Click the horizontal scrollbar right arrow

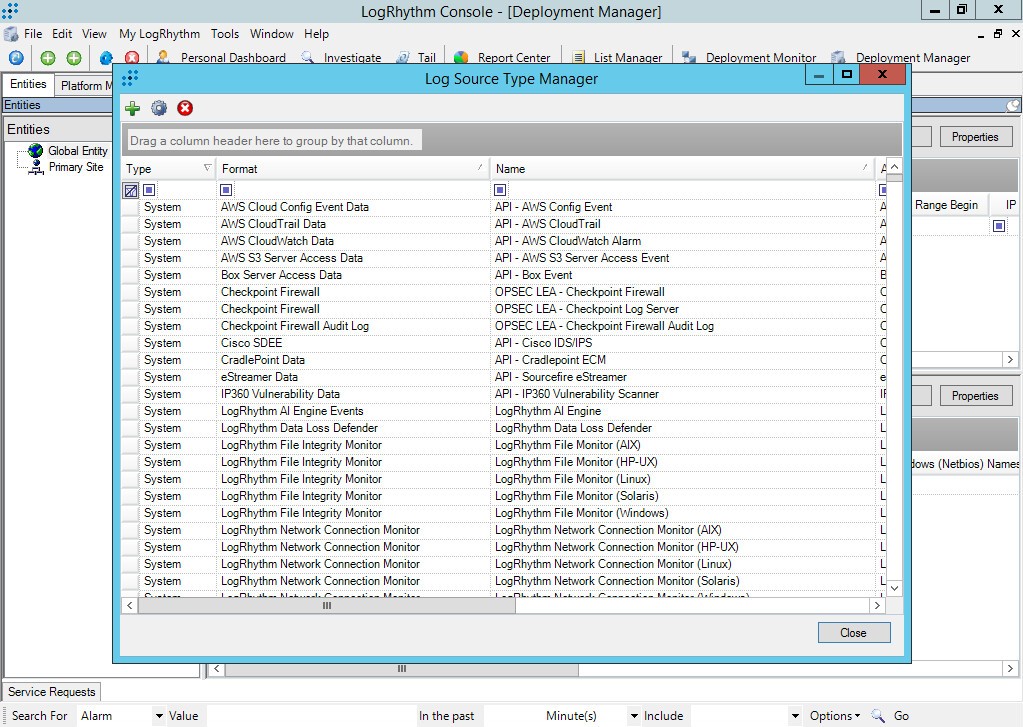[877, 605]
